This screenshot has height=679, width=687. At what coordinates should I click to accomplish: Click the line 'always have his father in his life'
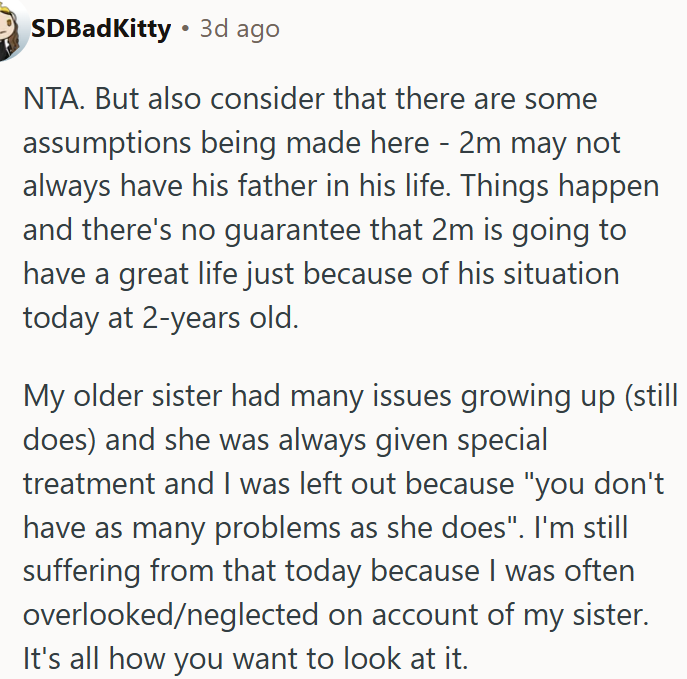click(237, 186)
